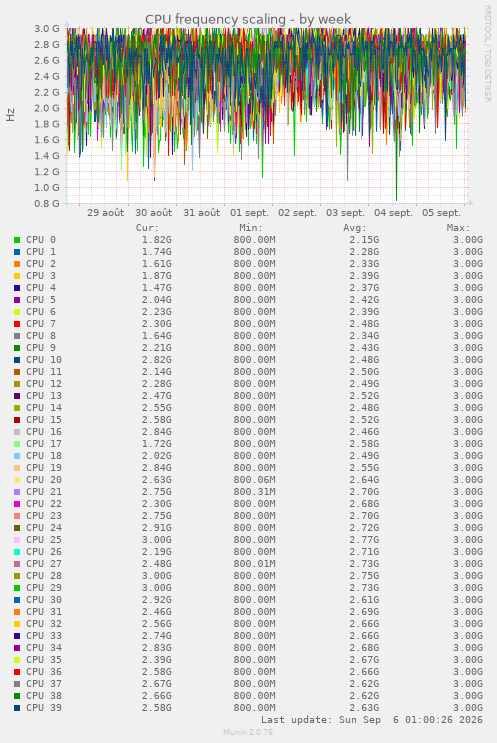Pick the red CPU 7 legend swatch
This screenshot has width=497, height=743.
[17, 324]
